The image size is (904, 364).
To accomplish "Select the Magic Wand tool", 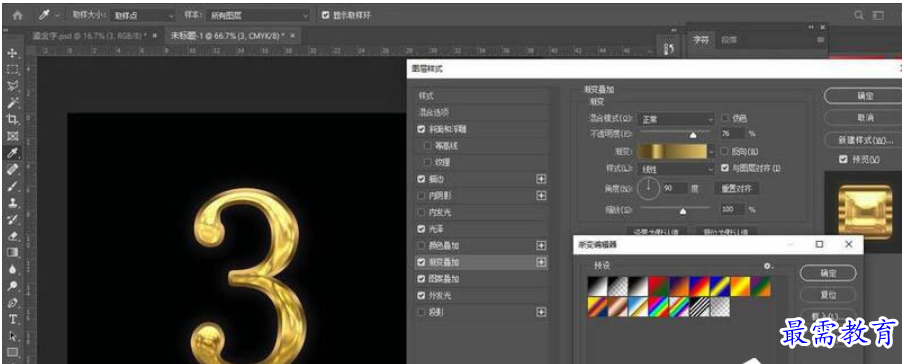I will tap(12, 103).
